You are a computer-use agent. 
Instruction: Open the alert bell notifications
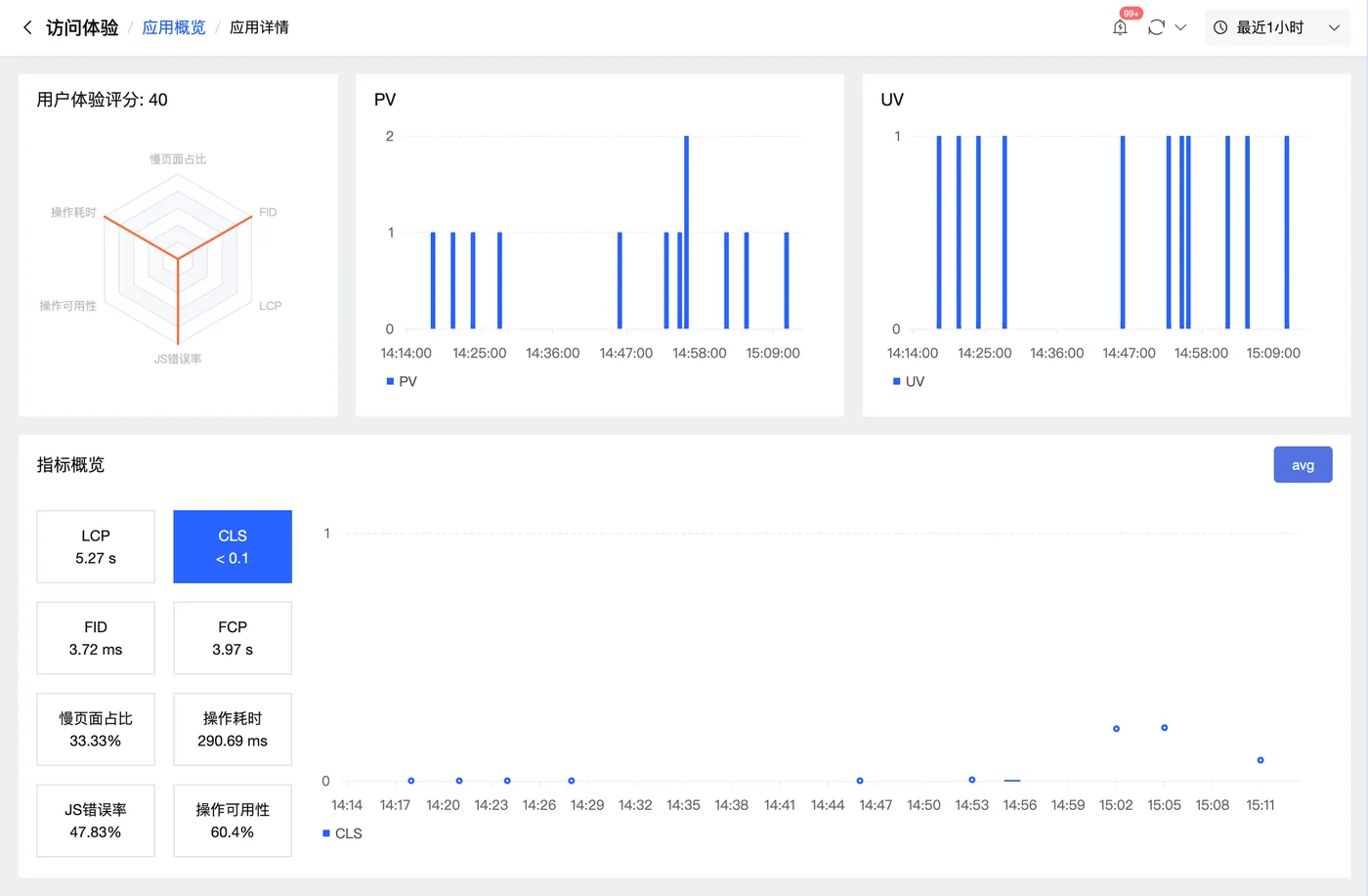(x=1120, y=27)
